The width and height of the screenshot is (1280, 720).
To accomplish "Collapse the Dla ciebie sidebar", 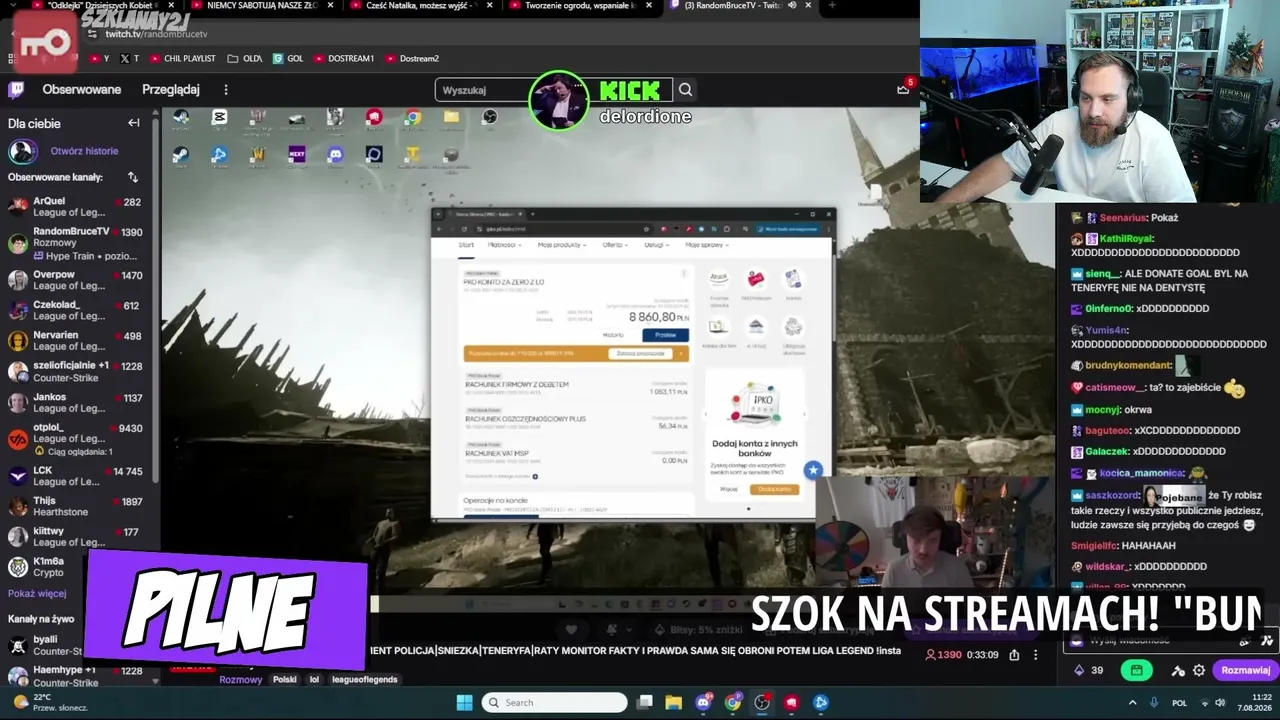I will [134, 123].
